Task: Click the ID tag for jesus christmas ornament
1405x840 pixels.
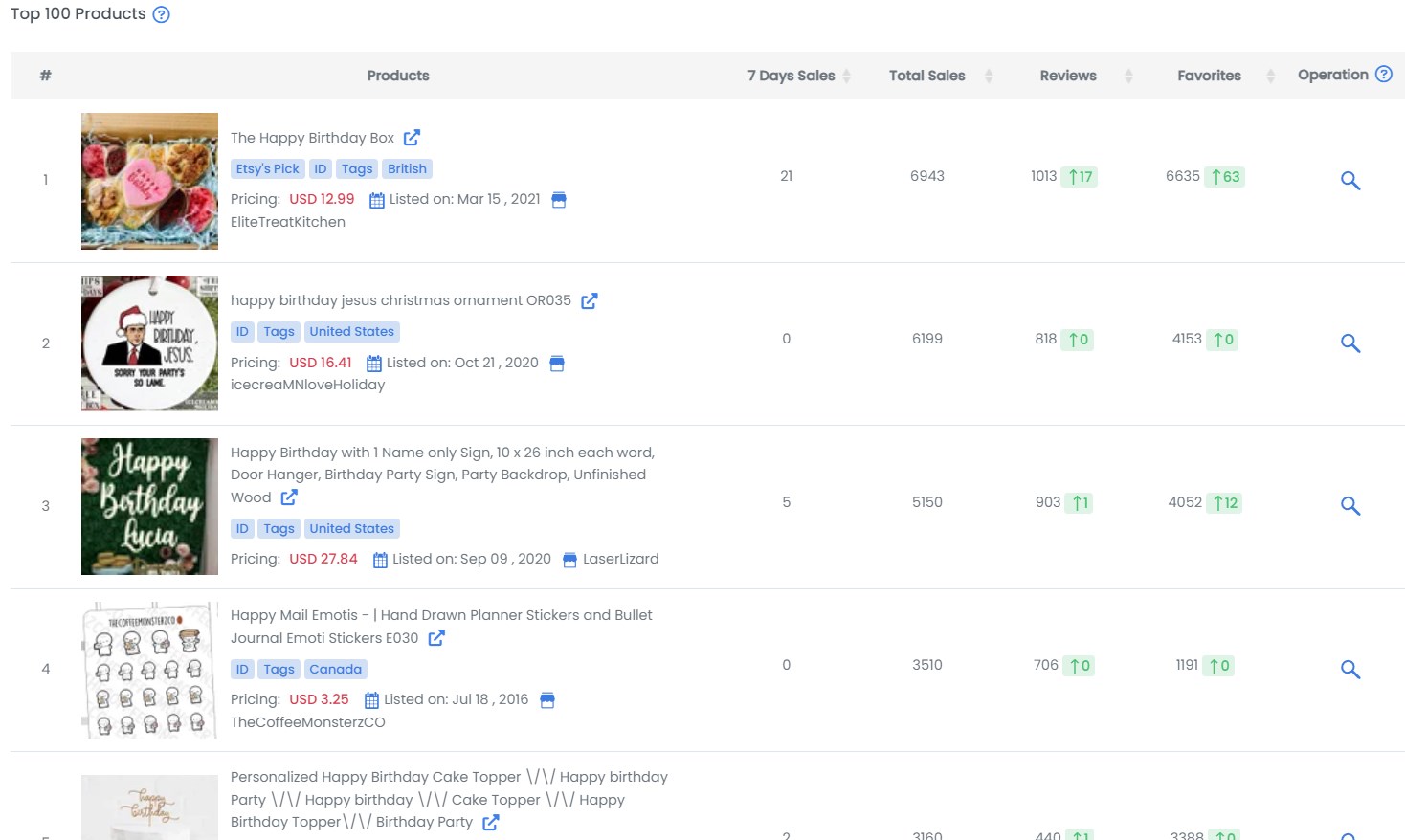Action: click(x=242, y=331)
